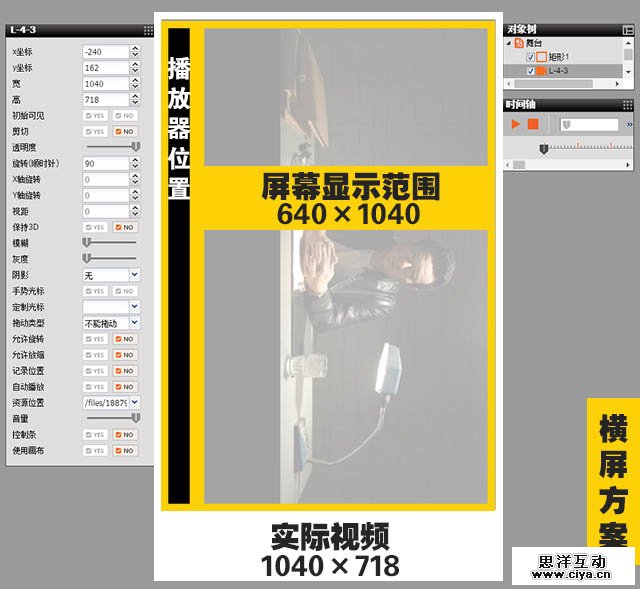The width and height of the screenshot is (640, 590).
Task: Click the timeline horizontal scrollbar
Action: coord(568,165)
